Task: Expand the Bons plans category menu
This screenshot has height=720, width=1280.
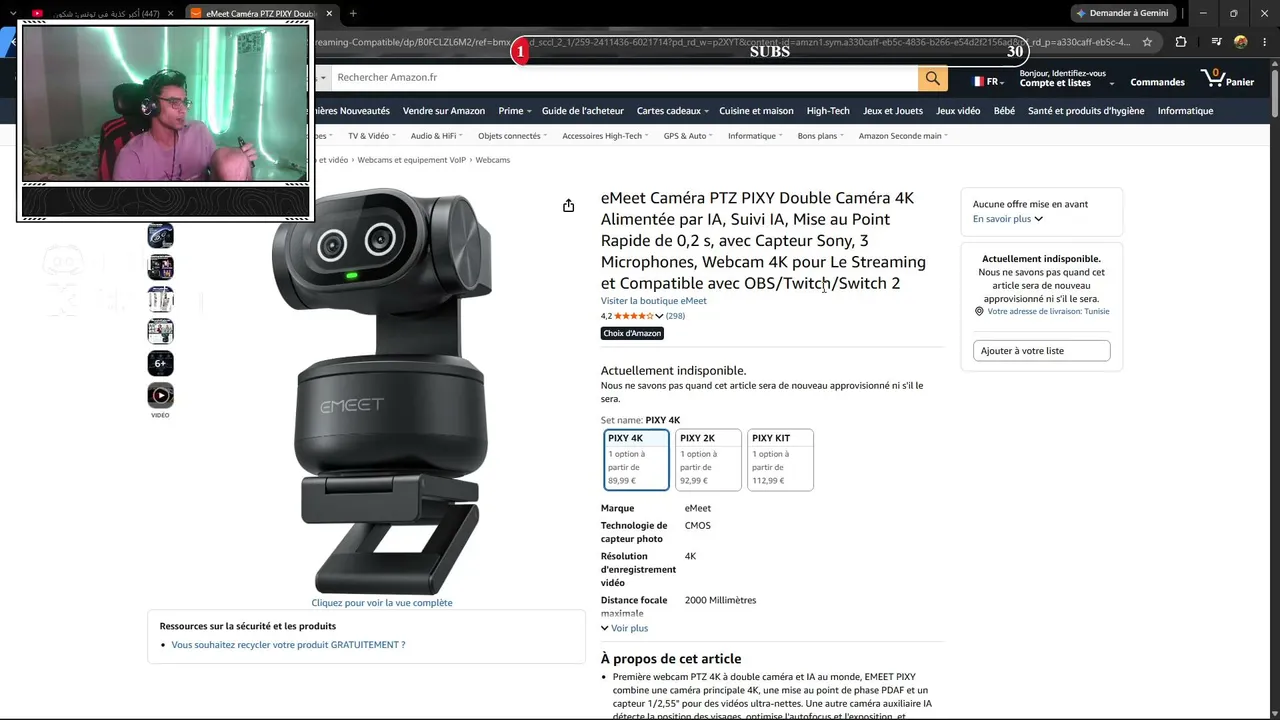Action: 820,136
